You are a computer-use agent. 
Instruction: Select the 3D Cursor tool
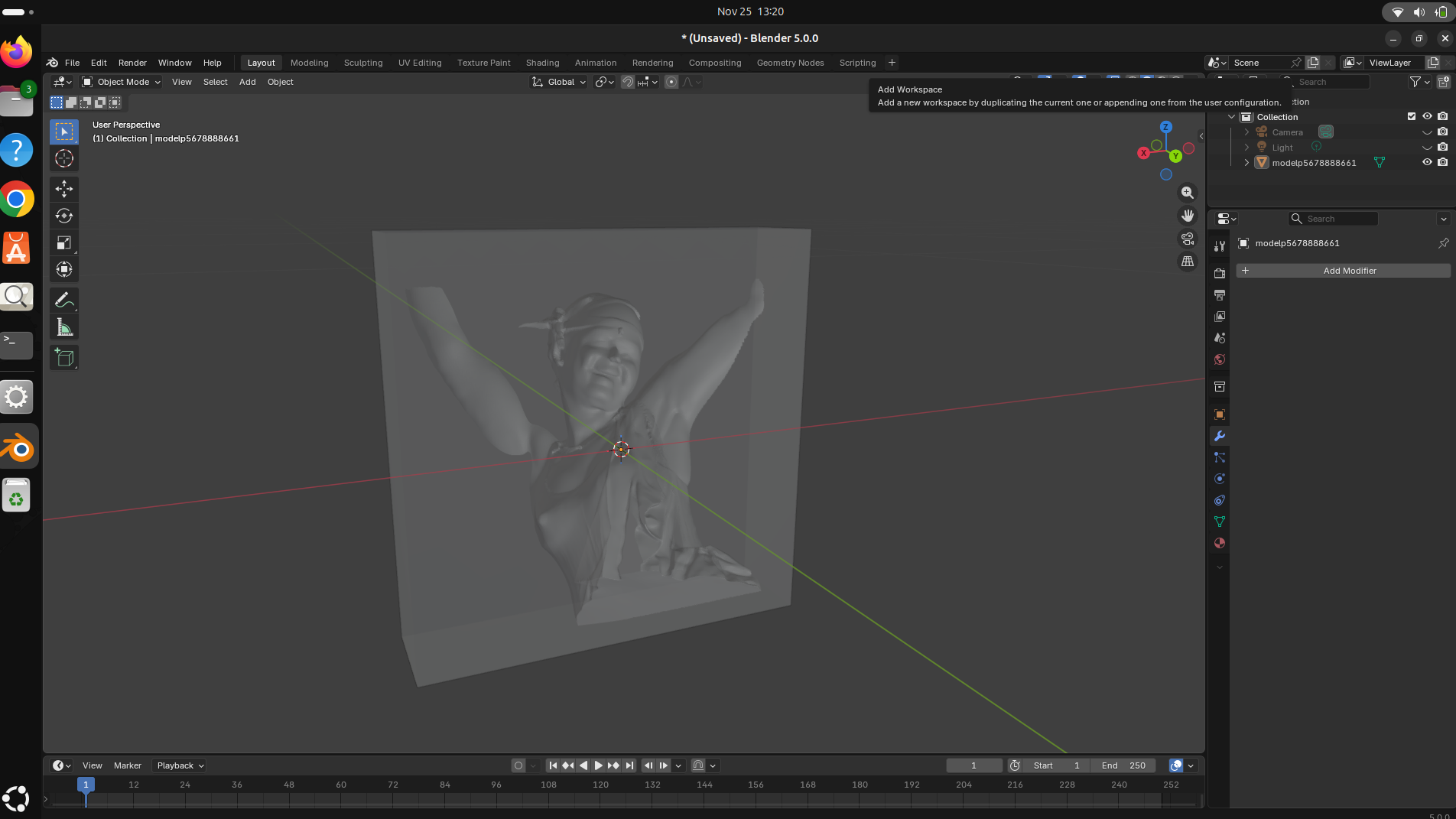click(64, 159)
